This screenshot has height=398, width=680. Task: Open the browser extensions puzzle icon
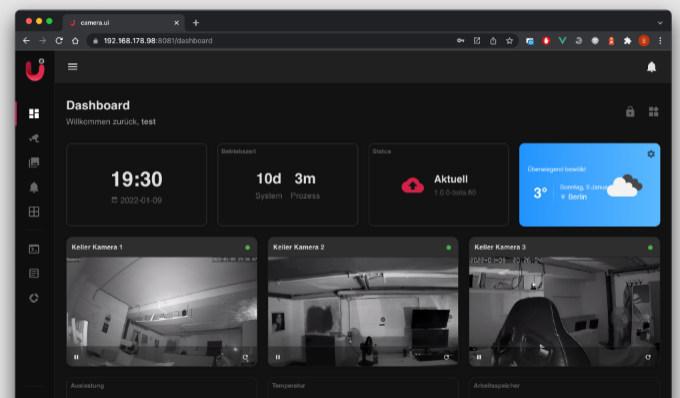pos(627,41)
